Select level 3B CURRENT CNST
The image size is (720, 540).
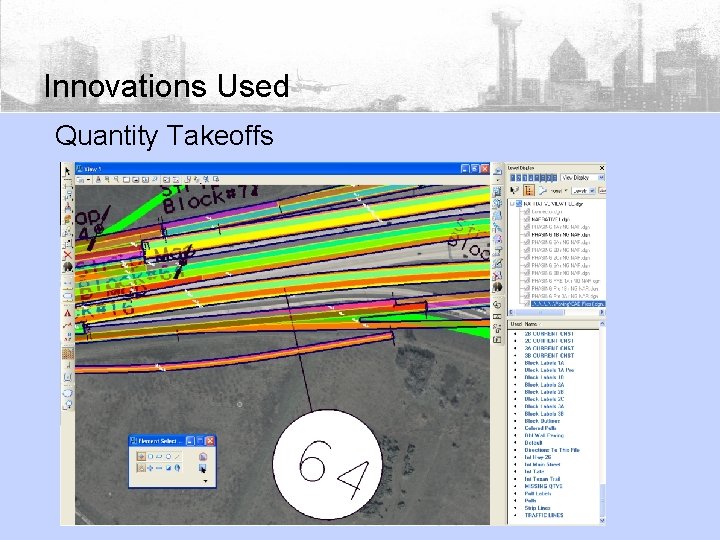pos(549,355)
